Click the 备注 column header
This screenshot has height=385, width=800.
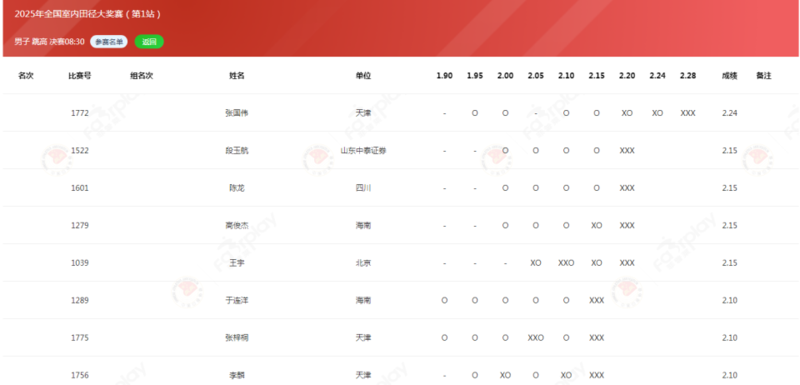click(764, 75)
